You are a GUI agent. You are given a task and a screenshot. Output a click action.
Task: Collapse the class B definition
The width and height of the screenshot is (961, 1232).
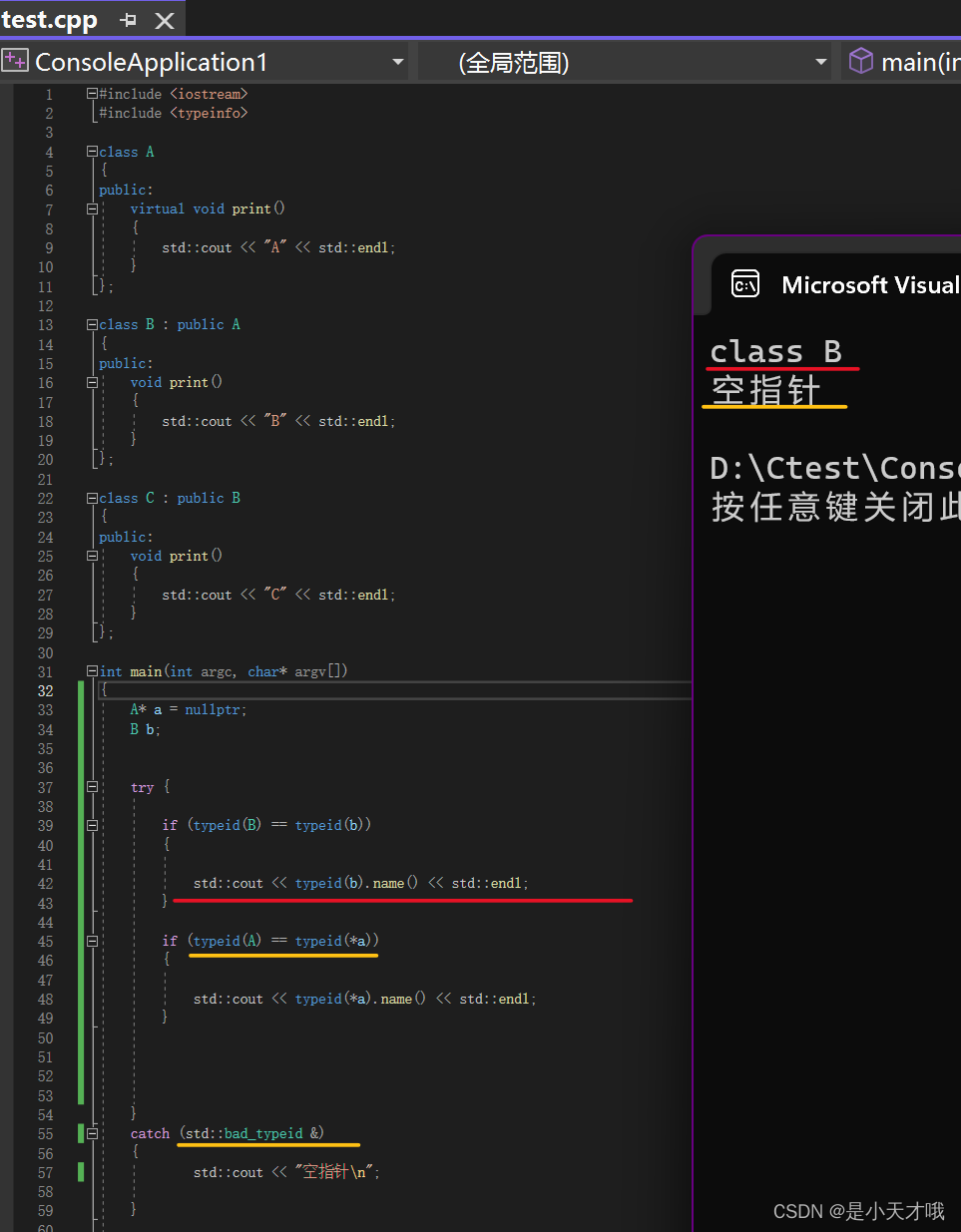click(x=91, y=323)
